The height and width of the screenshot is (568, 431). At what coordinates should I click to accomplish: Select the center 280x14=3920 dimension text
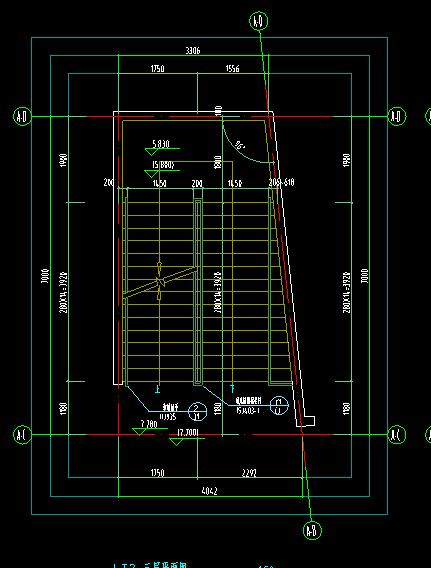click(218, 292)
